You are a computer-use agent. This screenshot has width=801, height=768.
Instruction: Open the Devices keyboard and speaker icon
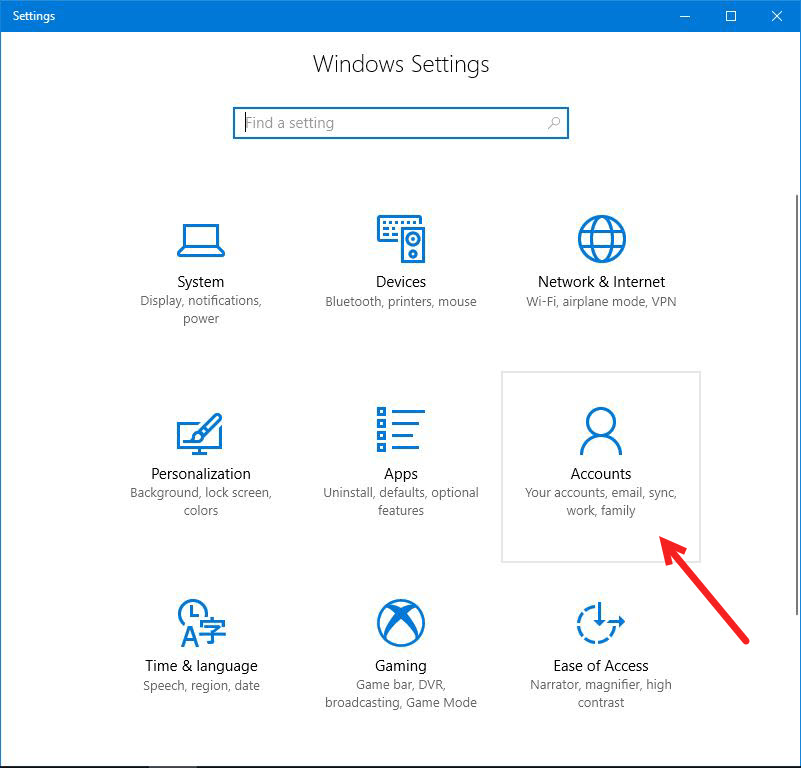401,239
